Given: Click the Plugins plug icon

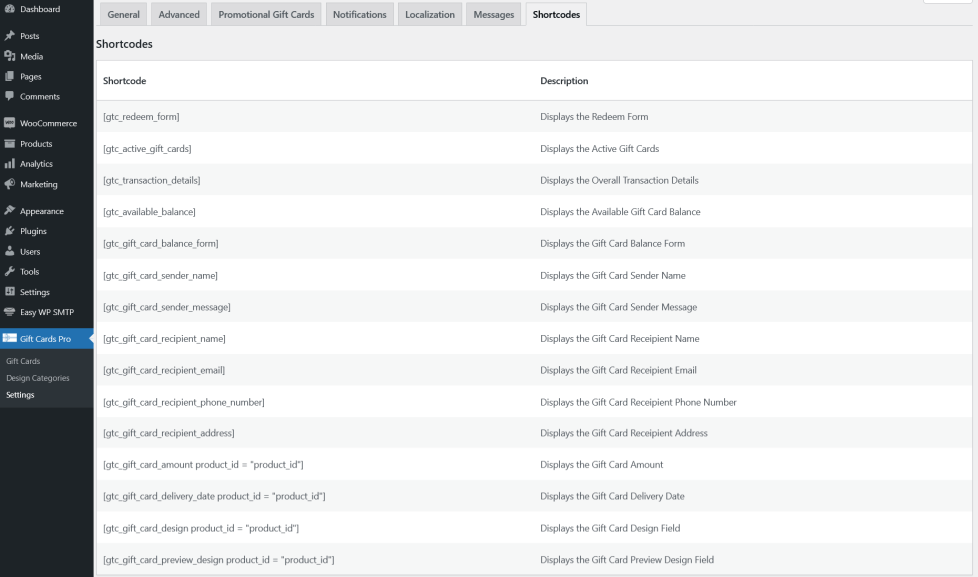Looking at the screenshot, I should (9, 231).
